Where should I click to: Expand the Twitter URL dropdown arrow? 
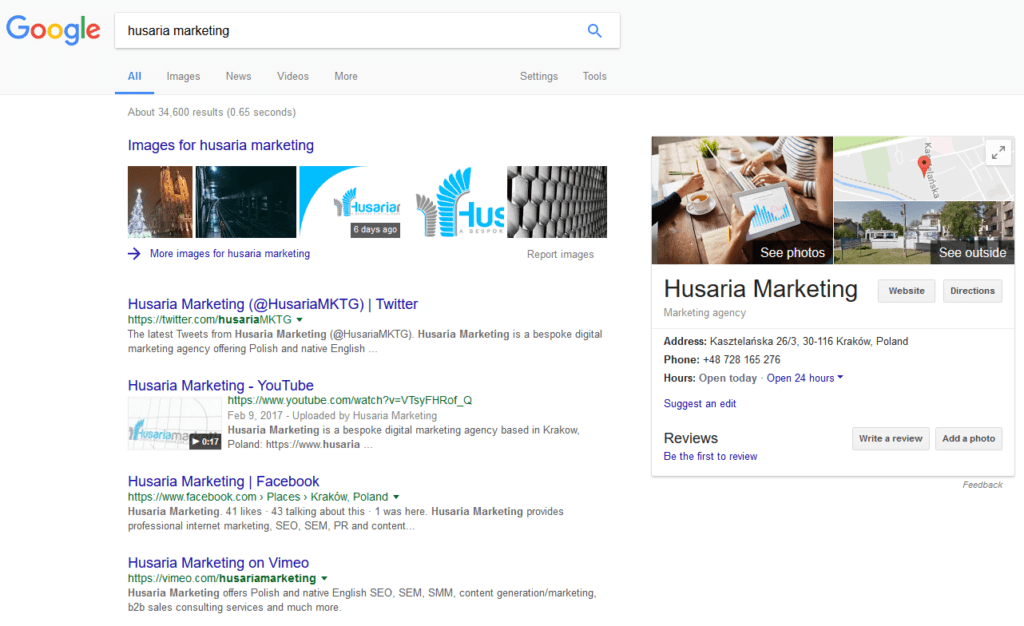tap(300, 320)
